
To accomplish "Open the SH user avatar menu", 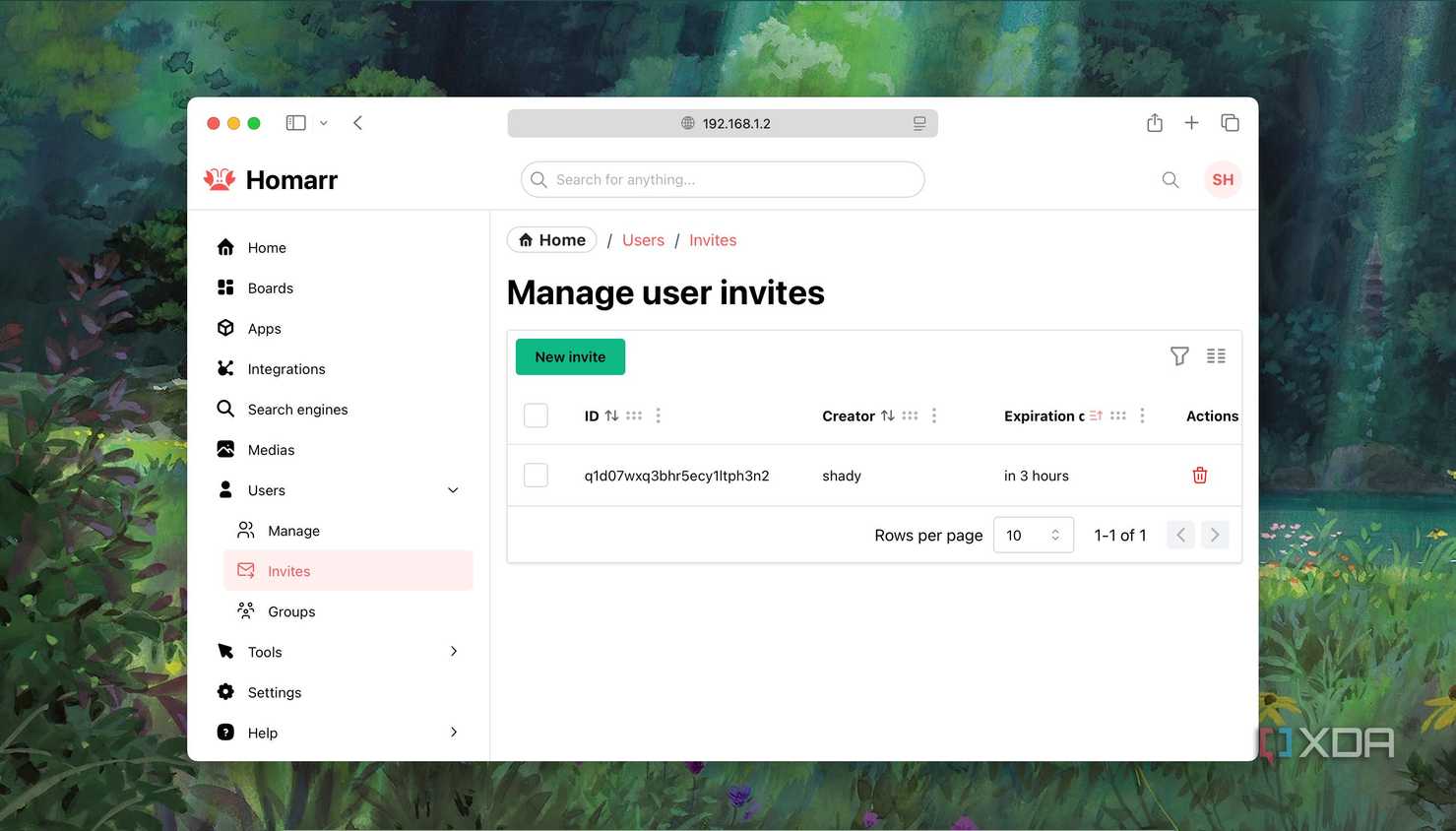I will point(1223,179).
